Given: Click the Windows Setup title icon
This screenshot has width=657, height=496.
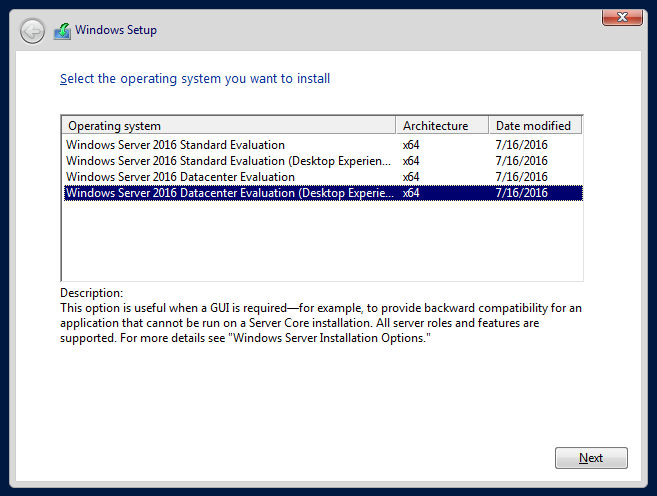Looking at the screenshot, I should click(62, 31).
